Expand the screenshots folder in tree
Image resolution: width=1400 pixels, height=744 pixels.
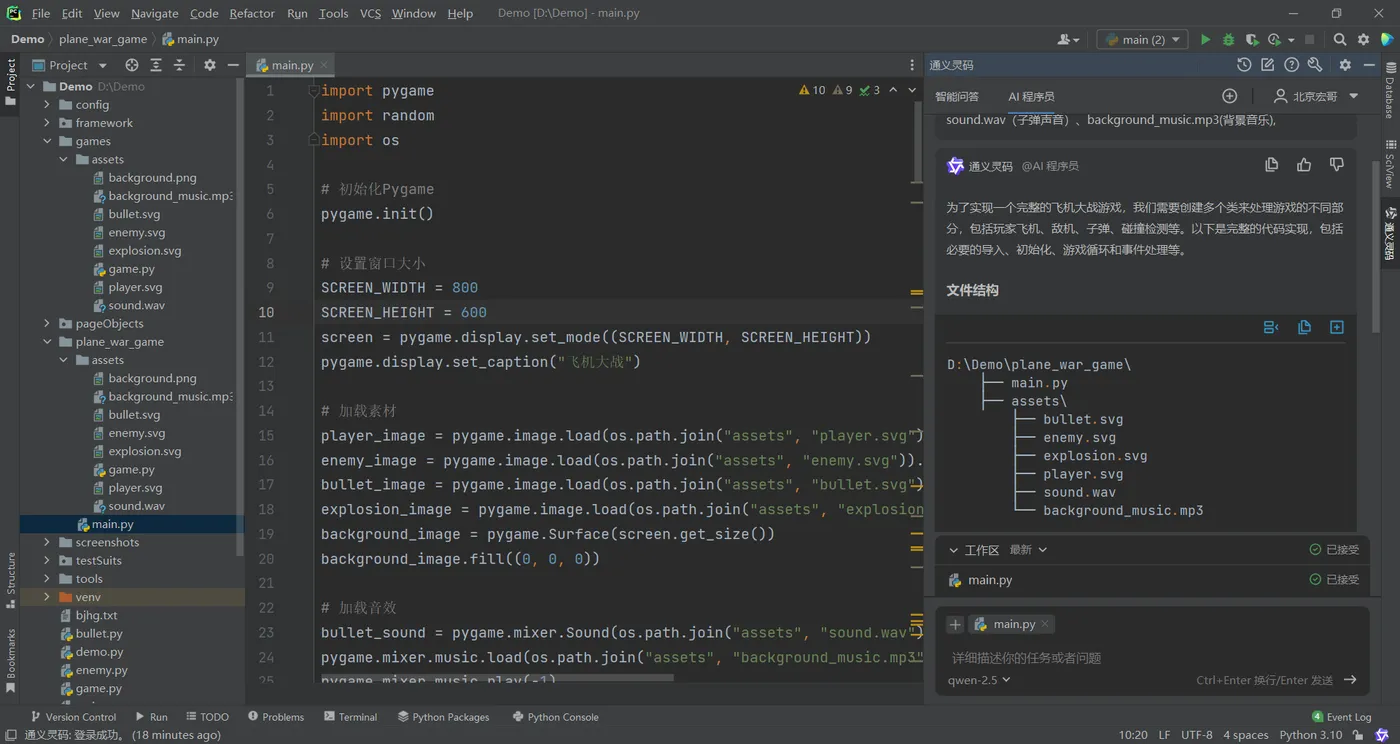(x=47, y=542)
